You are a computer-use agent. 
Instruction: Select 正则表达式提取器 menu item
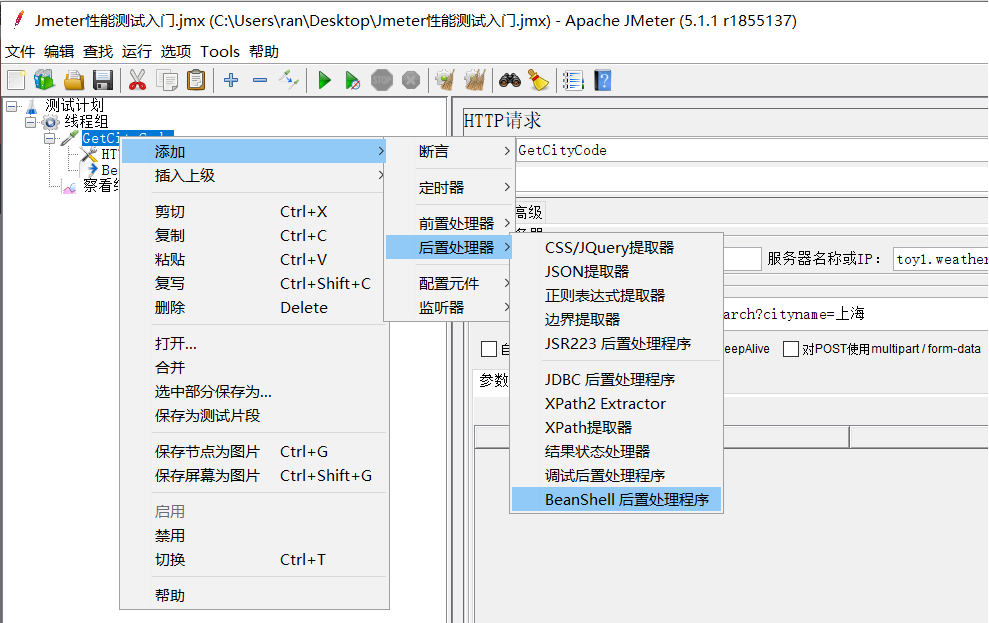[616, 296]
